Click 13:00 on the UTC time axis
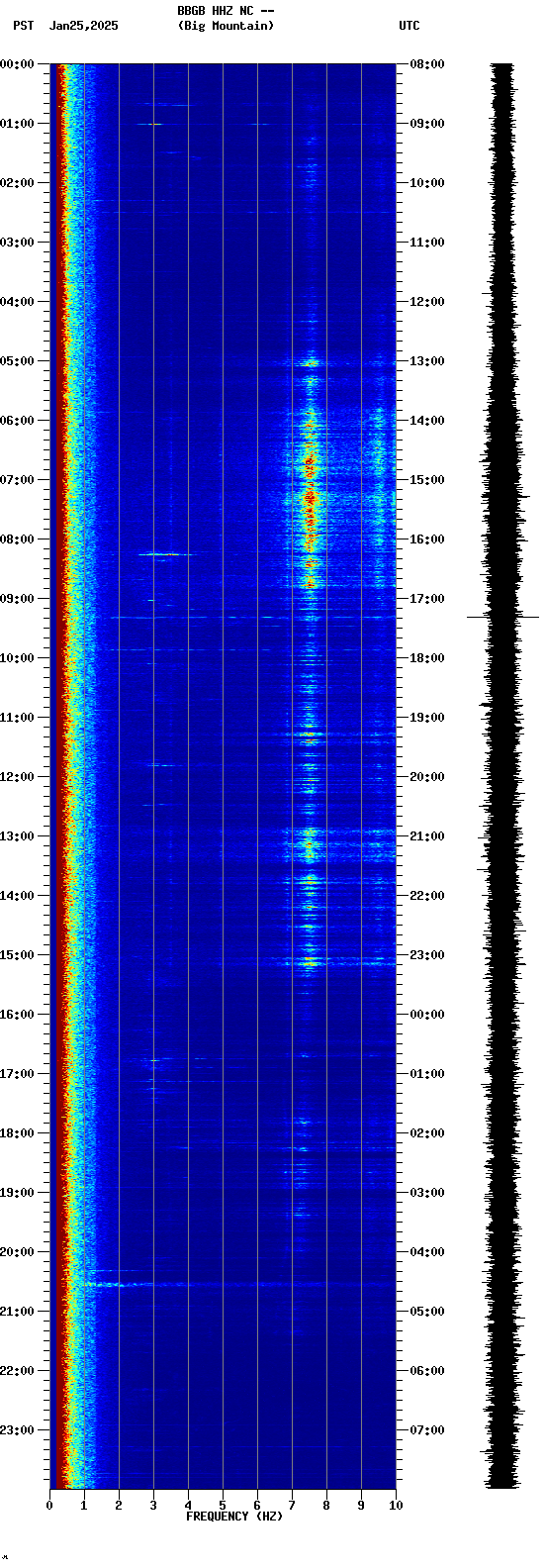The width and height of the screenshot is (546, 1568). pos(427,361)
